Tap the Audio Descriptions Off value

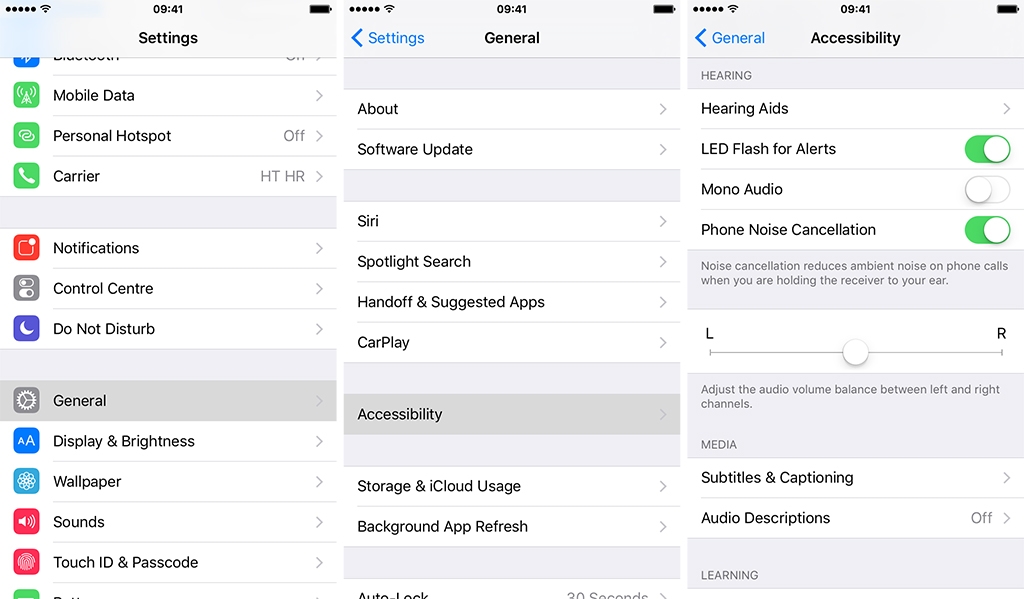(982, 518)
